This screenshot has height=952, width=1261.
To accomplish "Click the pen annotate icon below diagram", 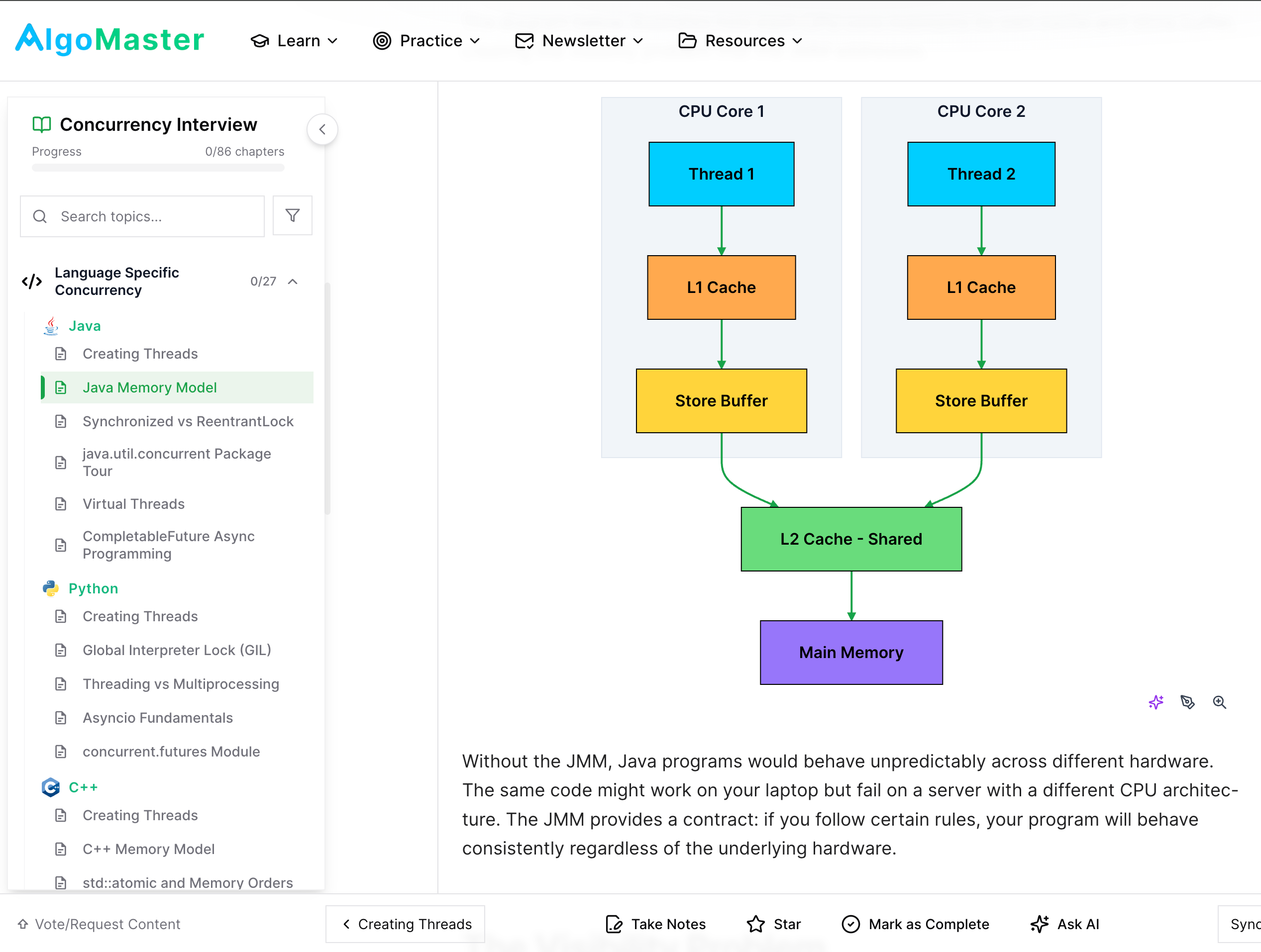I will (1187, 702).
